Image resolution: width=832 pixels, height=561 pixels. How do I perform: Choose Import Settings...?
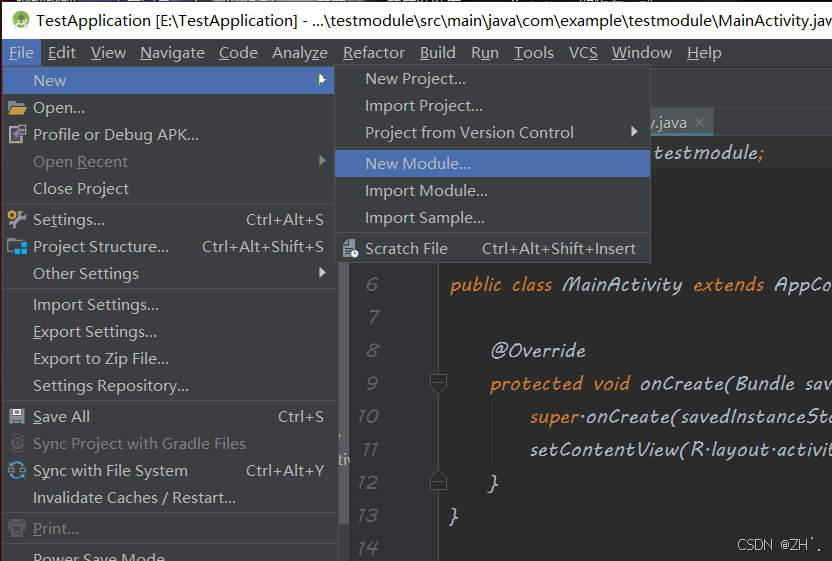click(169, 305)
